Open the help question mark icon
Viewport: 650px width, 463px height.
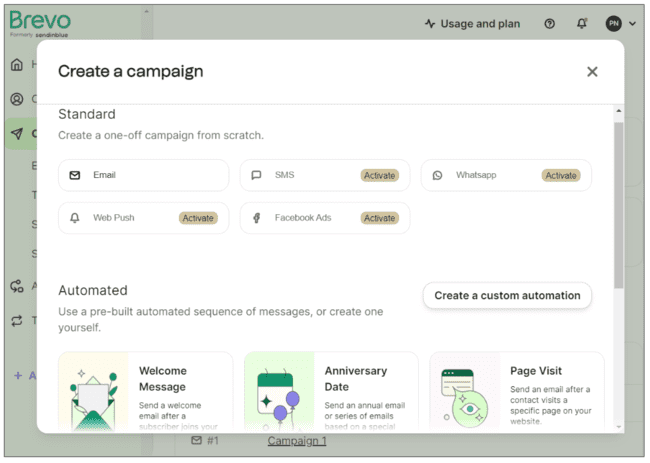(549, 24)
